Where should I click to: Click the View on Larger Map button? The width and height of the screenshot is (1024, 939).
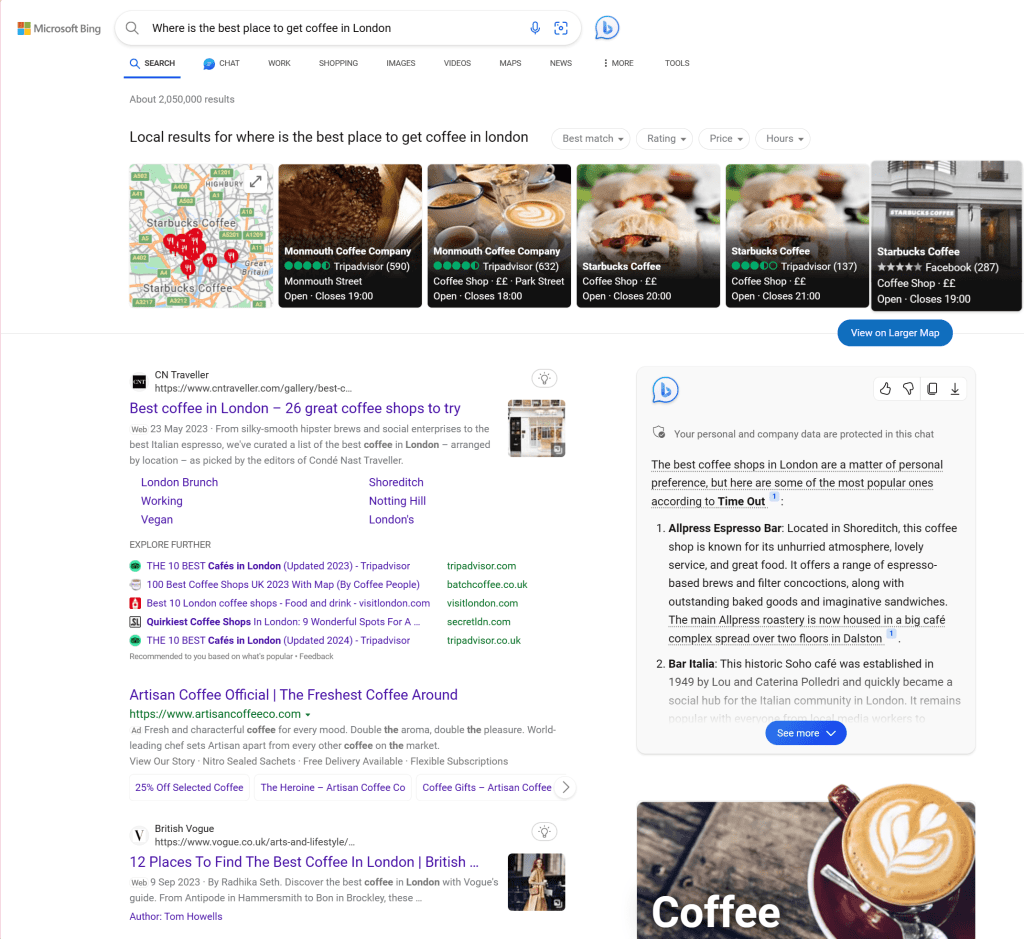[894, 333]
